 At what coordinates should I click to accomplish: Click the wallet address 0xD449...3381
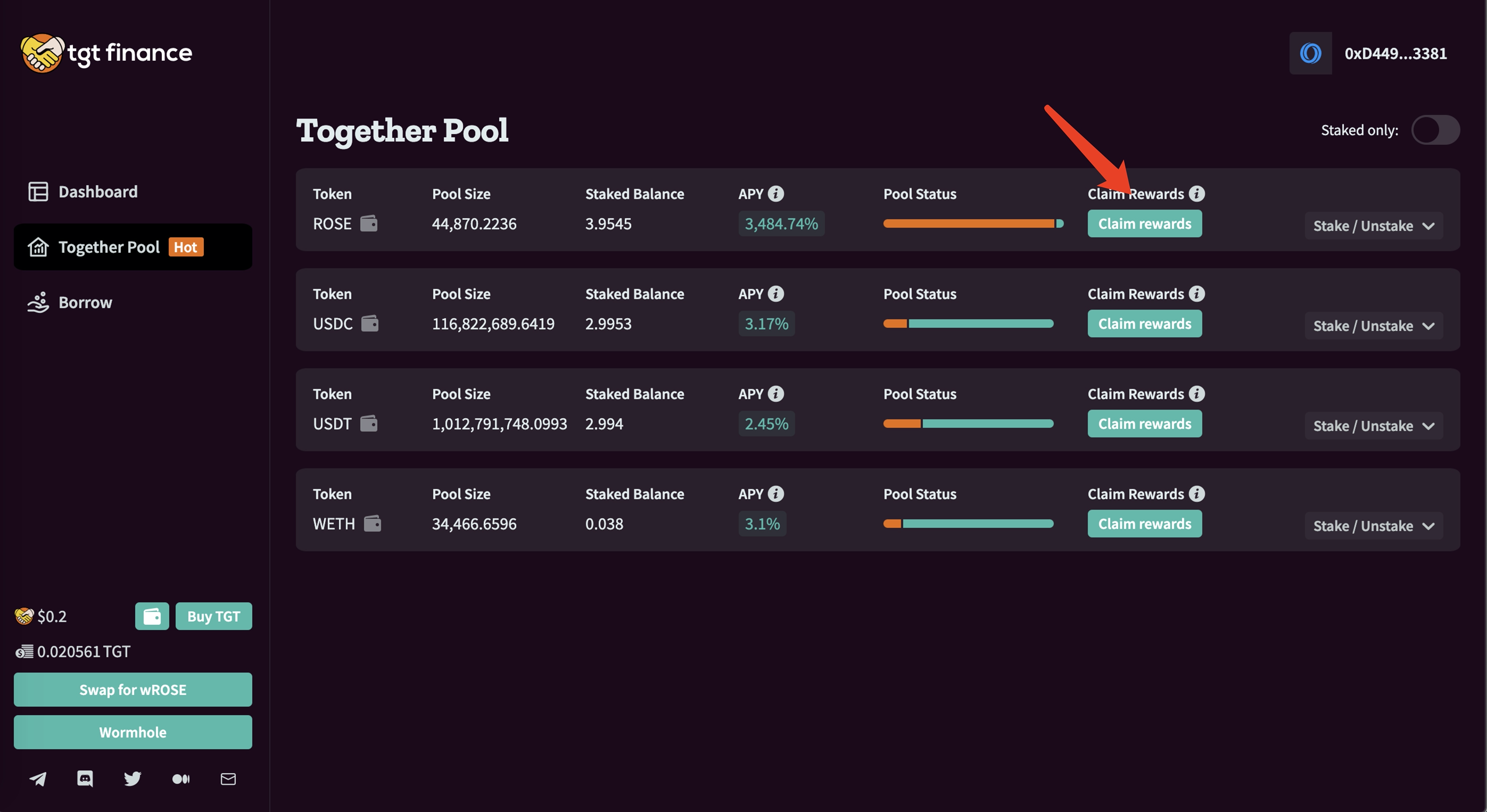[x=1394, y=54]
